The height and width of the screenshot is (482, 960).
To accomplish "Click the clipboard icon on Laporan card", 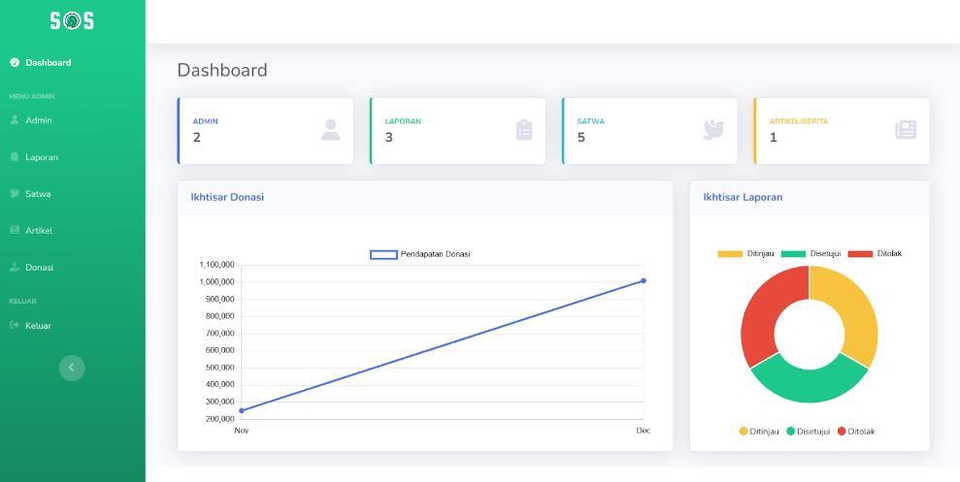I will click(524, 130).
